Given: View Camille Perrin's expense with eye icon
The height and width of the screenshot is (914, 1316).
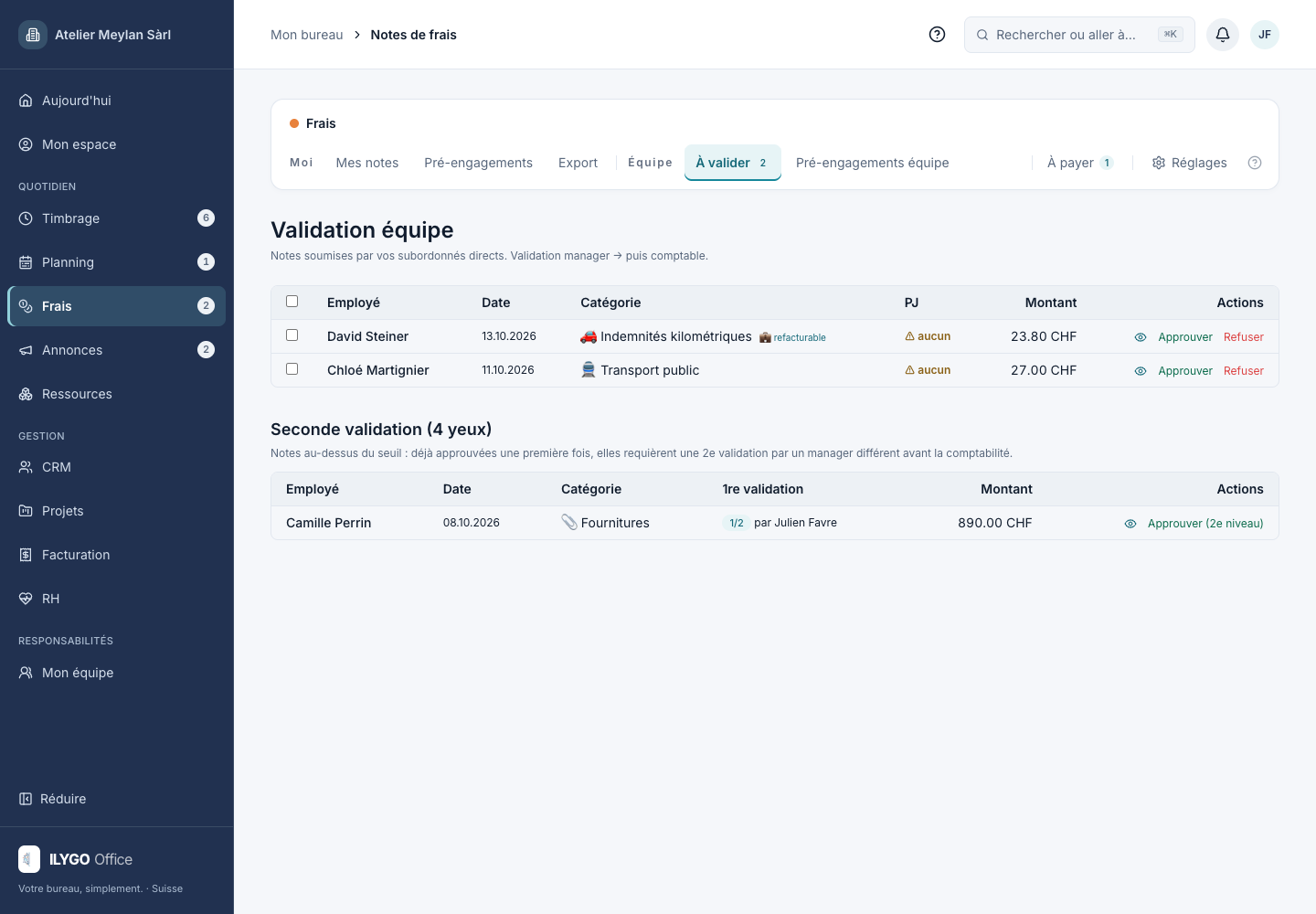Looking at the screenshot, I should tap(1130, 524).
